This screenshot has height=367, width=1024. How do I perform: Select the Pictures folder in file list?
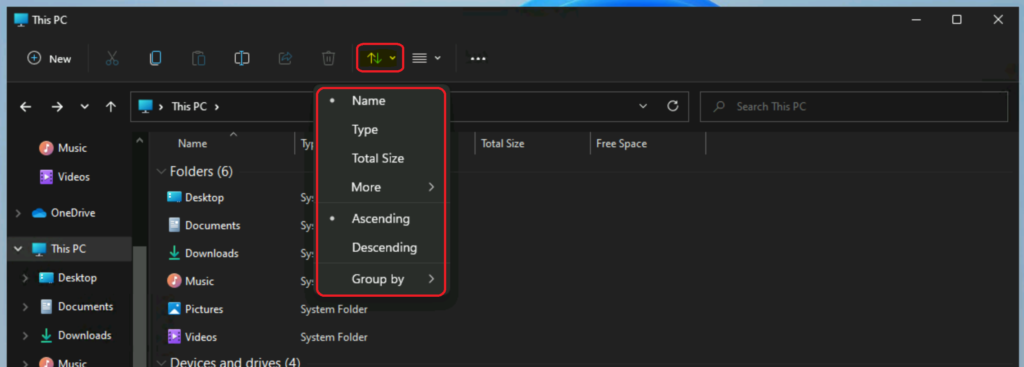click(195, 310)
